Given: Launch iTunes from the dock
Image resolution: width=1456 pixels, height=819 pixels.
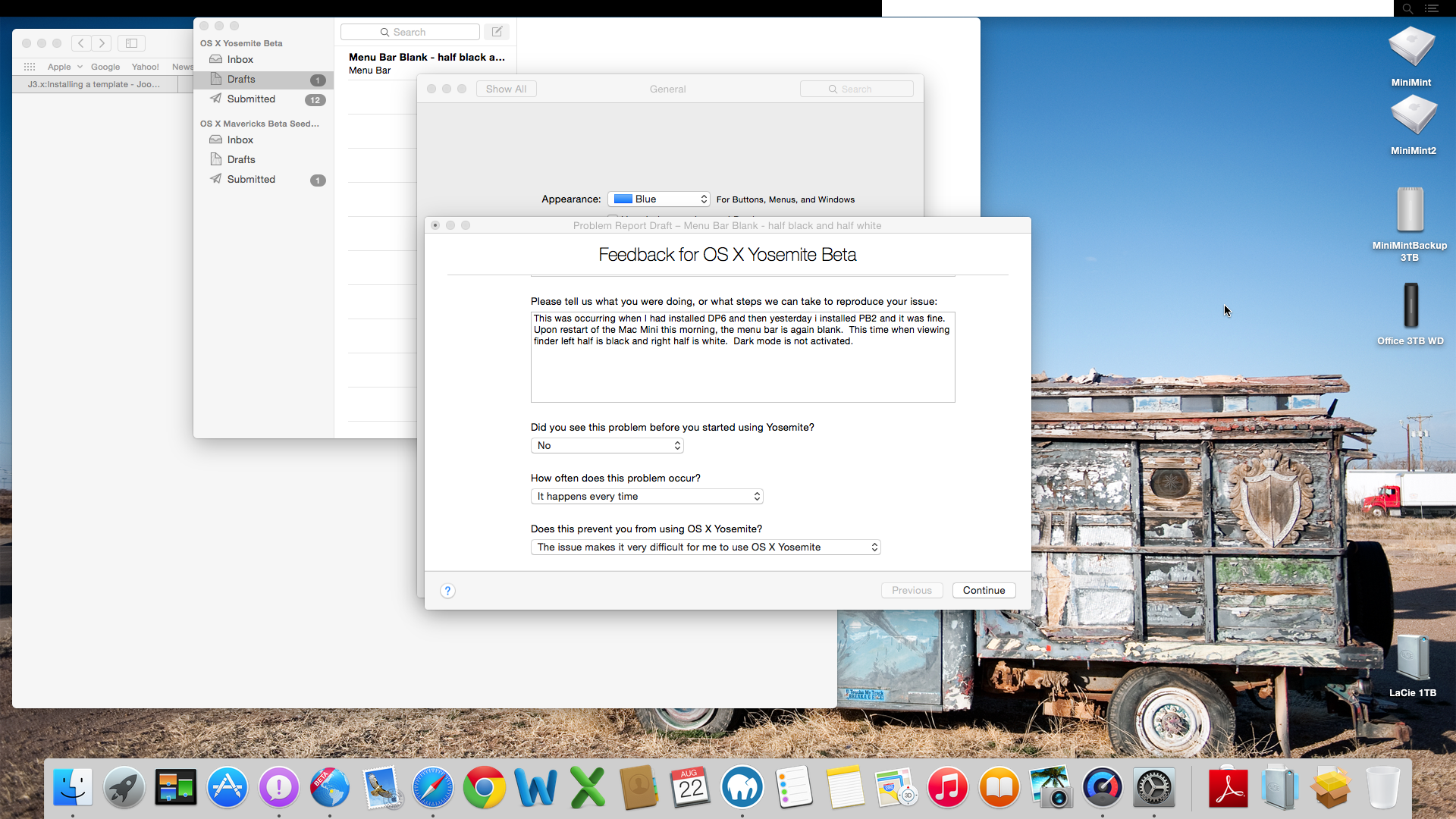Looking at the screenshot, I should pyautogui.click(x=948, y=787).
